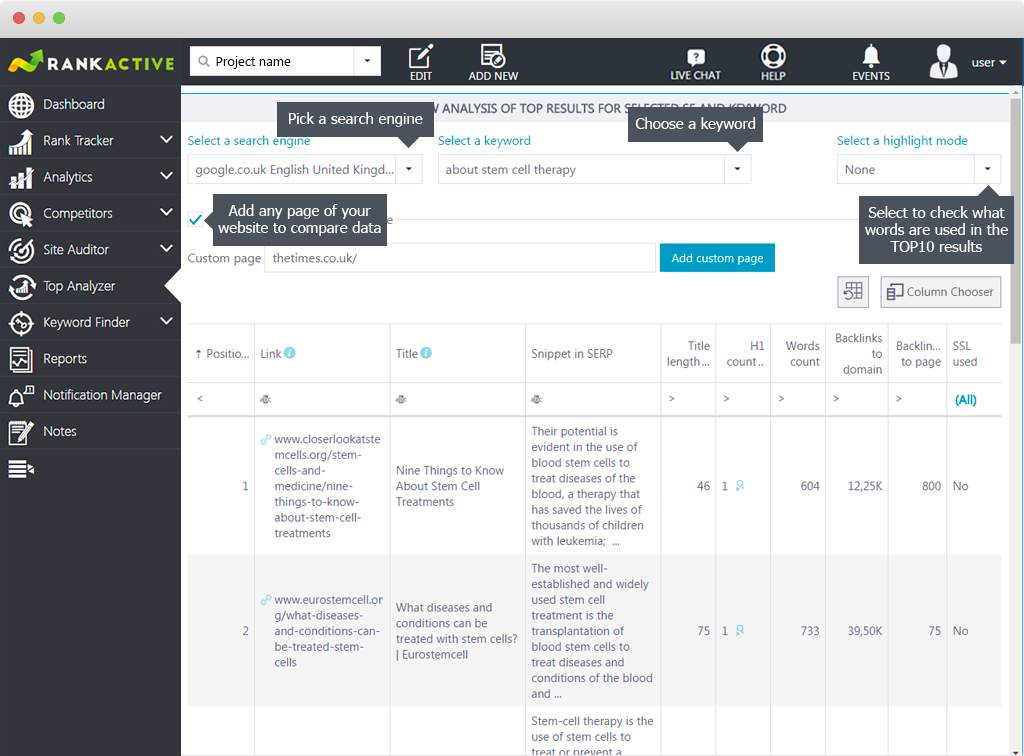Screen dimensions: 1024x756
Task: Open the SSL used (All) filter
Action: 965,400
